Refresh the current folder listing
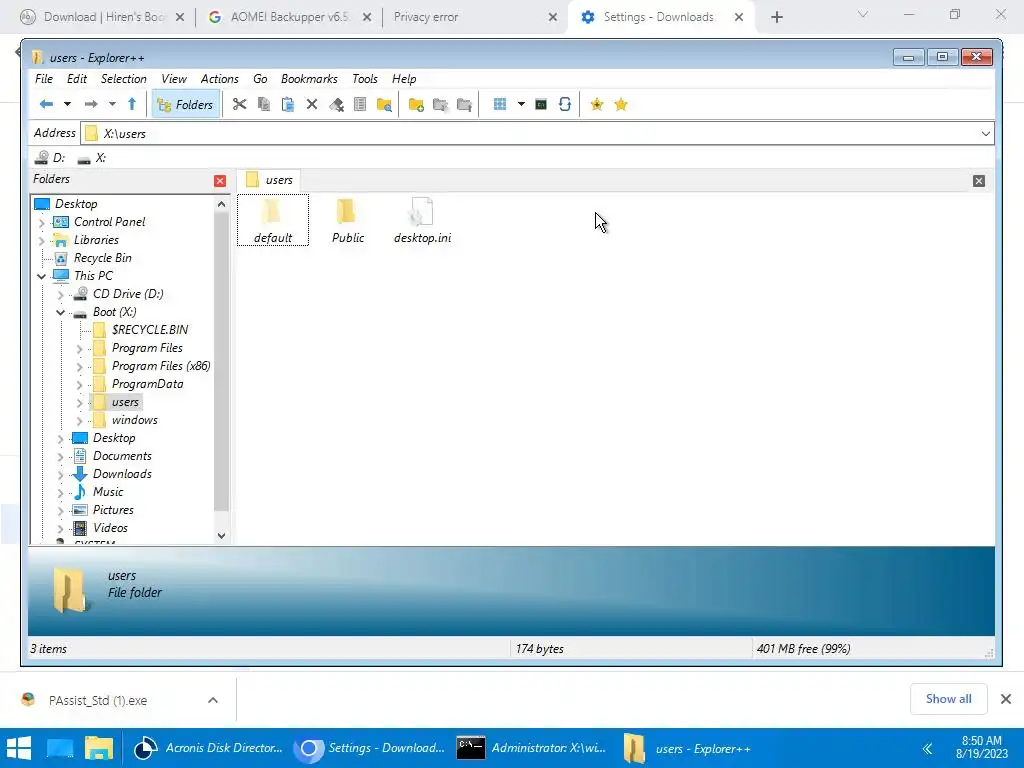Viewport: 1024px width, 768px height. 565,104
